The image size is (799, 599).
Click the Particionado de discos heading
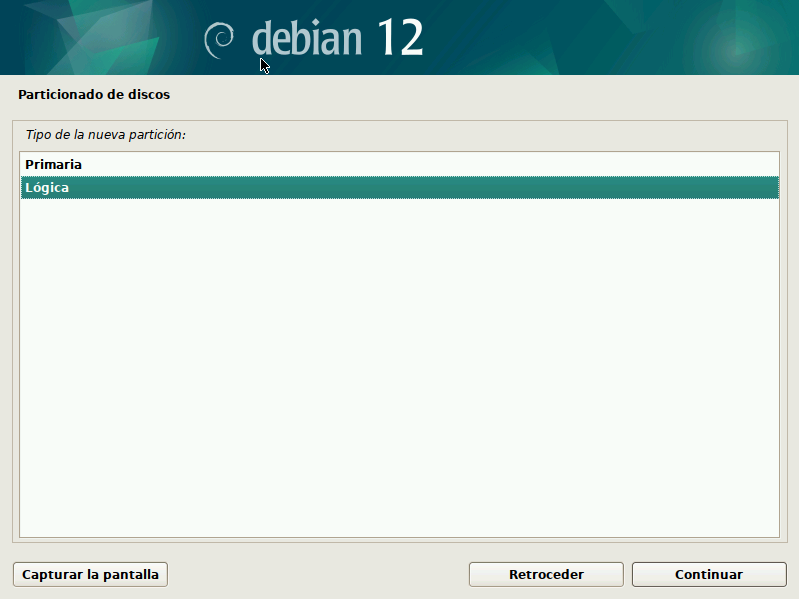[94, 95]
